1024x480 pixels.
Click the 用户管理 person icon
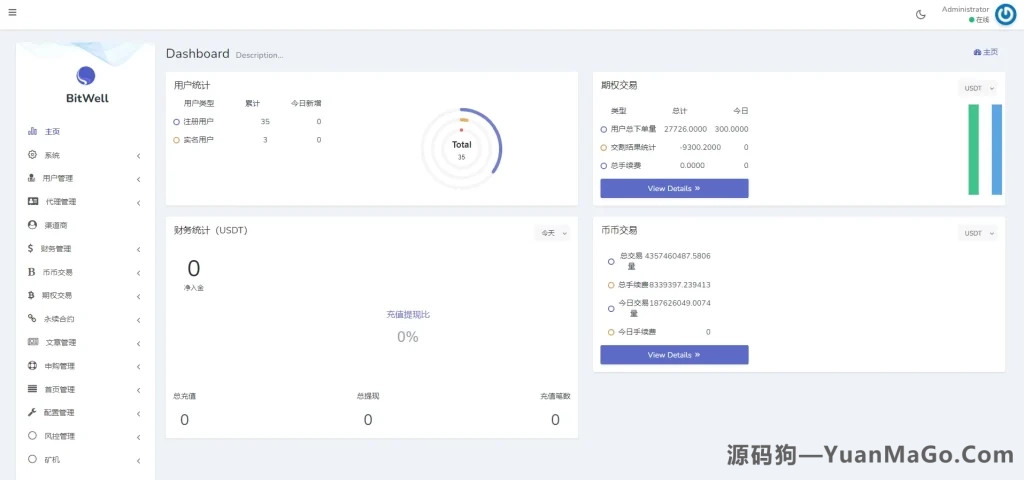pos(31,178)
